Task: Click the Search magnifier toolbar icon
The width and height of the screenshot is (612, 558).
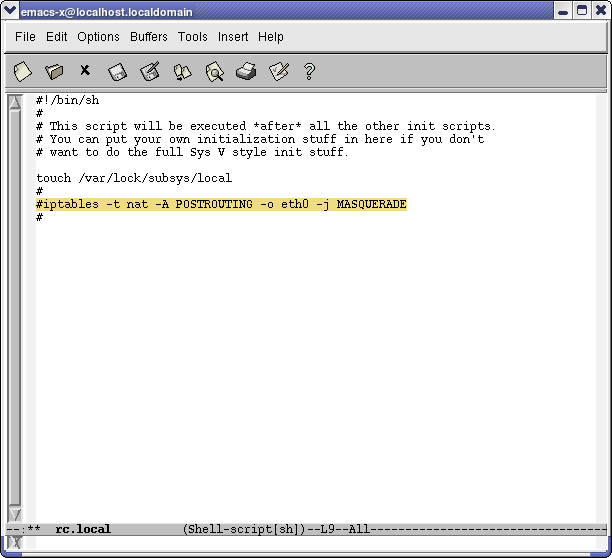Action: pyautogui.click(x=215, y=72)
